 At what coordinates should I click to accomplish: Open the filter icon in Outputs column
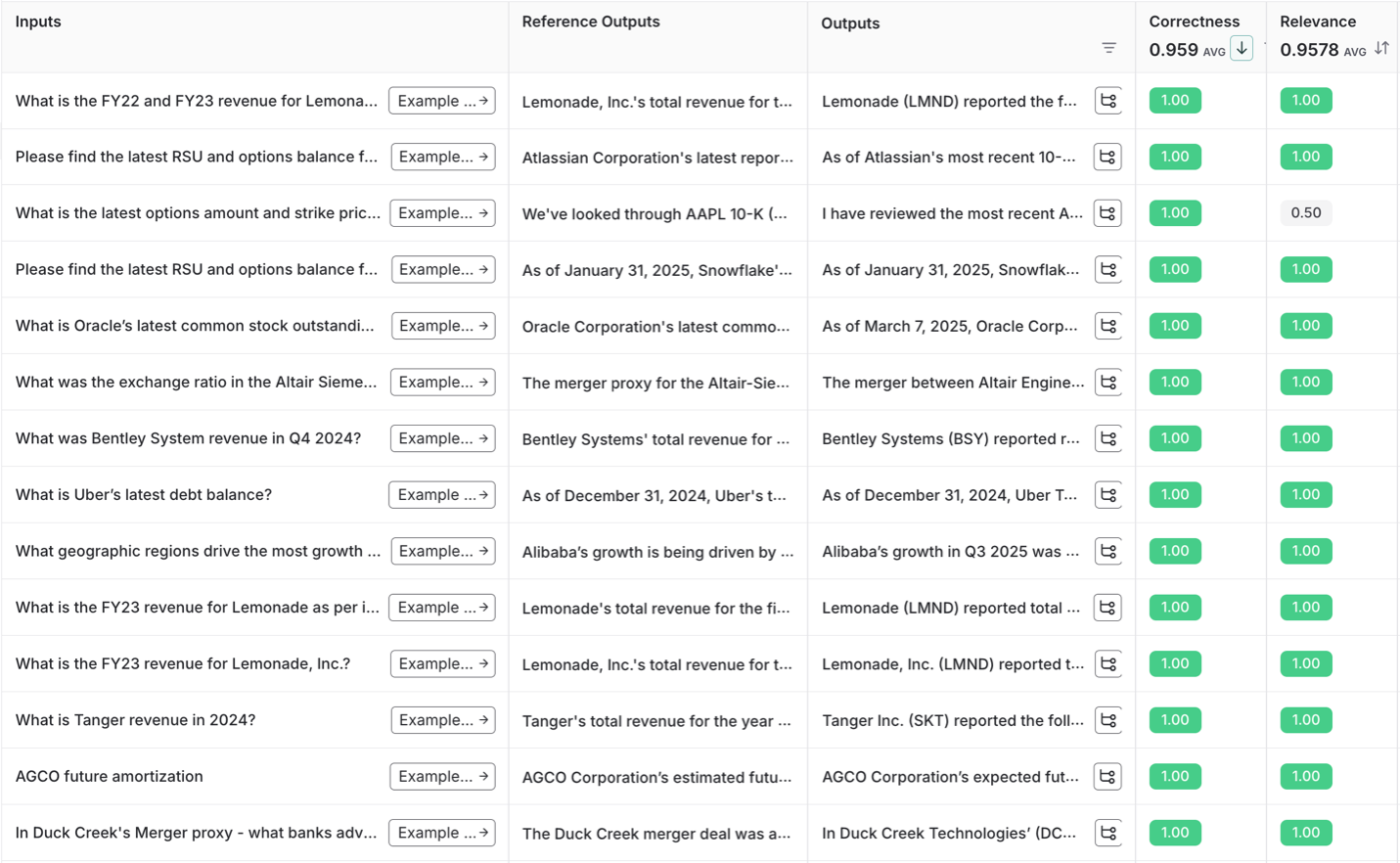pos(1108,48)
